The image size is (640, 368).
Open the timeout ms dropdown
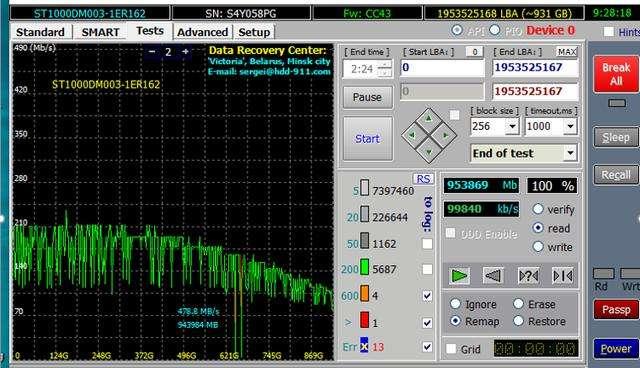[x=570, y=126]
